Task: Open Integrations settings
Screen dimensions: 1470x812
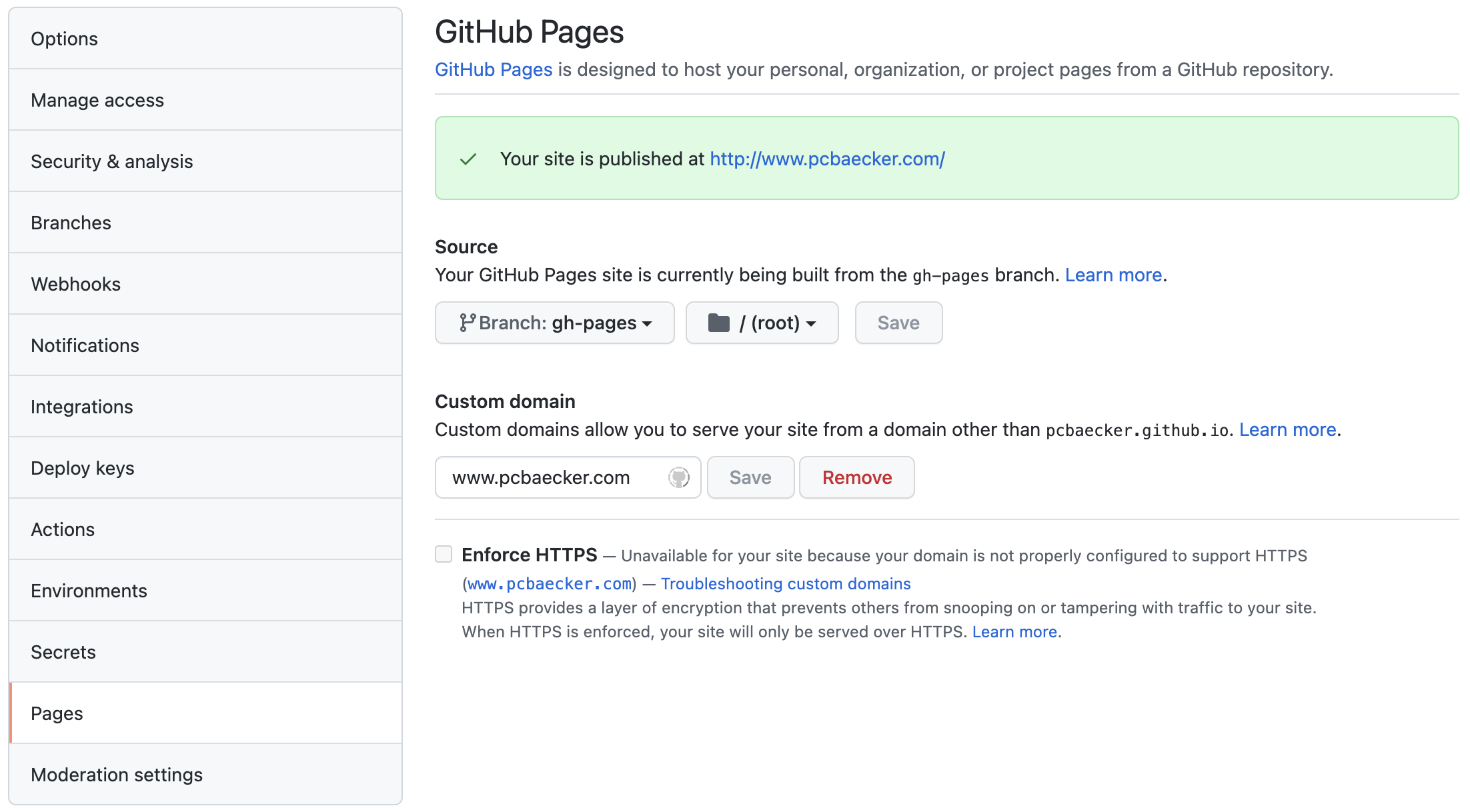Action: tap(205, 407)
